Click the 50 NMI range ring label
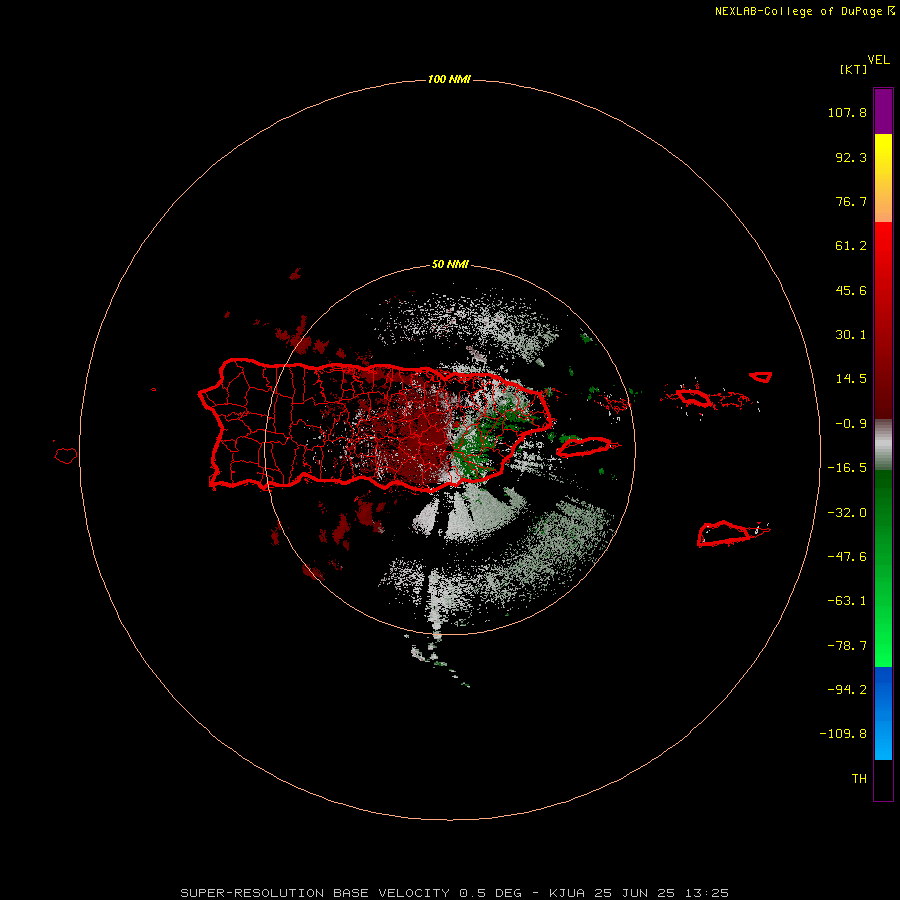Screen dimensions: 900x900 point(450,265)
